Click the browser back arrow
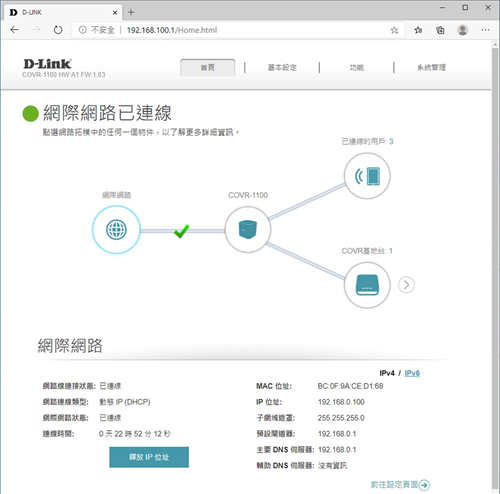This screenshot has width=500, height=494. coord(15,30)
